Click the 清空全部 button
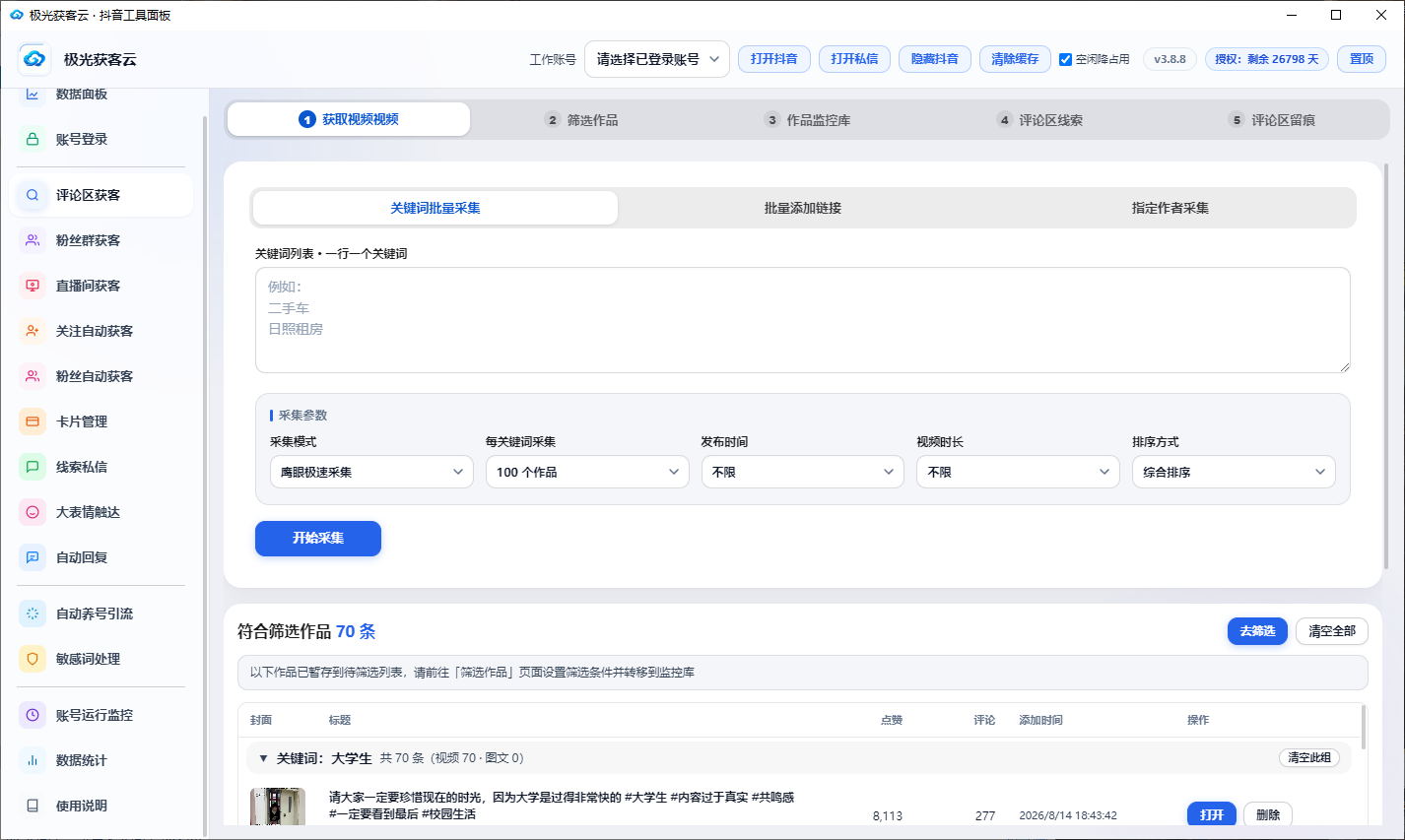Image resolution: width=1405 pixels, height=840 pixels. 1332,631
